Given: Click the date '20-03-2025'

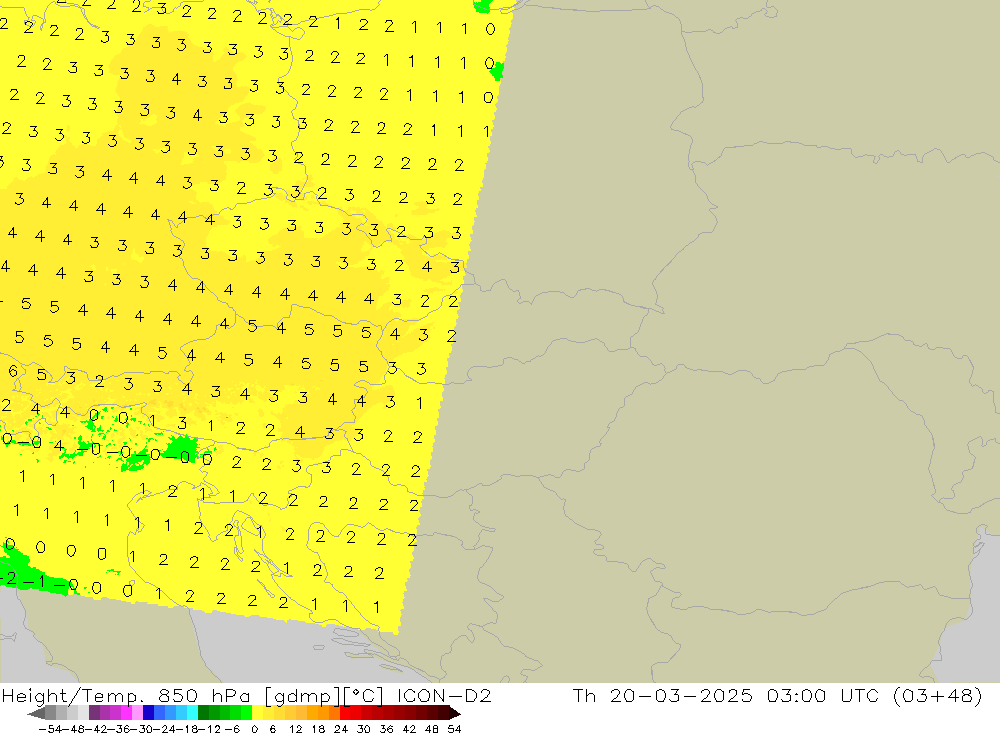Looking at the screenshot, I should 681,696.
